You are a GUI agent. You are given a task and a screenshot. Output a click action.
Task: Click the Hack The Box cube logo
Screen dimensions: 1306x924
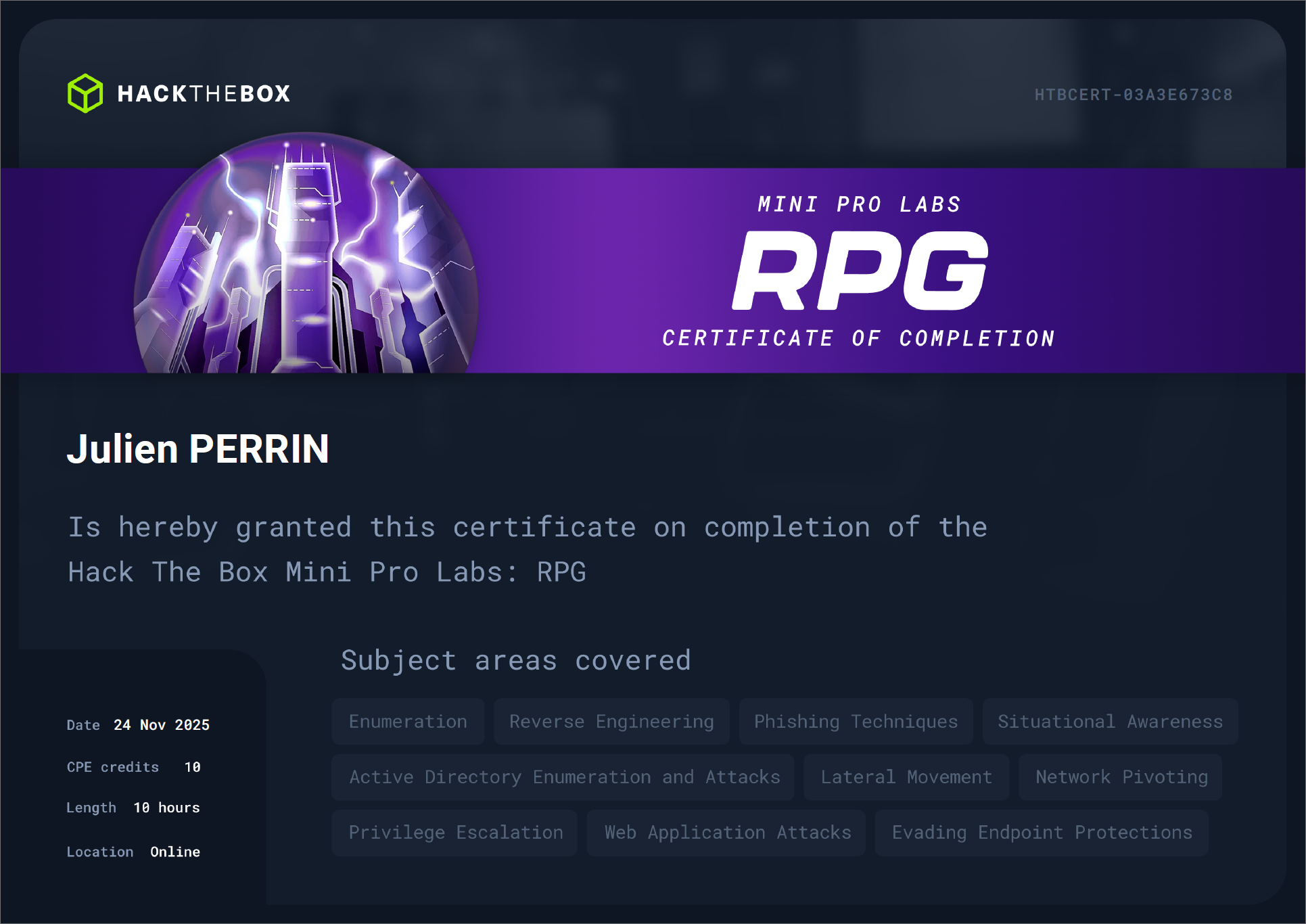[x=86, y=93]
